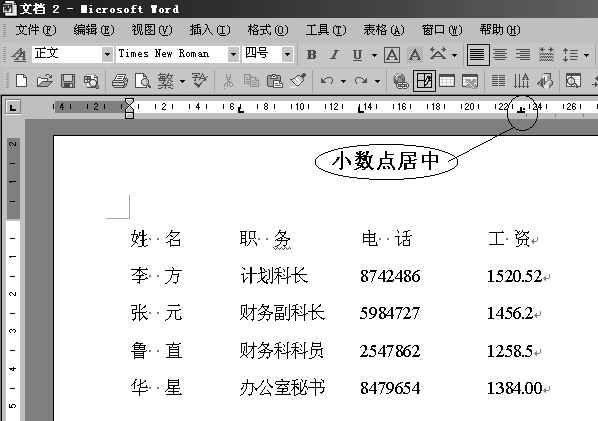Click the permission icon after Save
598x421 pixels.
coord(91,81)
